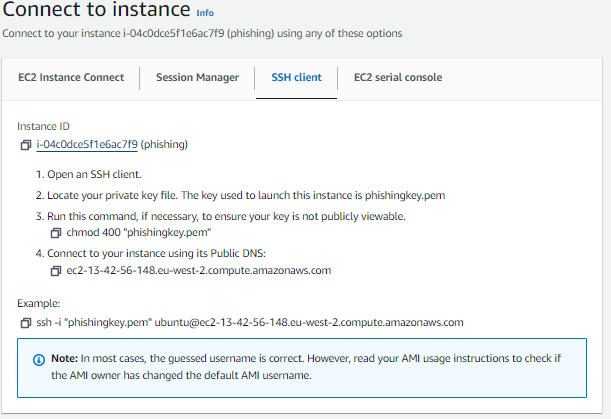Copy the Public DNS address
The width and height of the screenshot is (611, 419).
pos(57,270)
